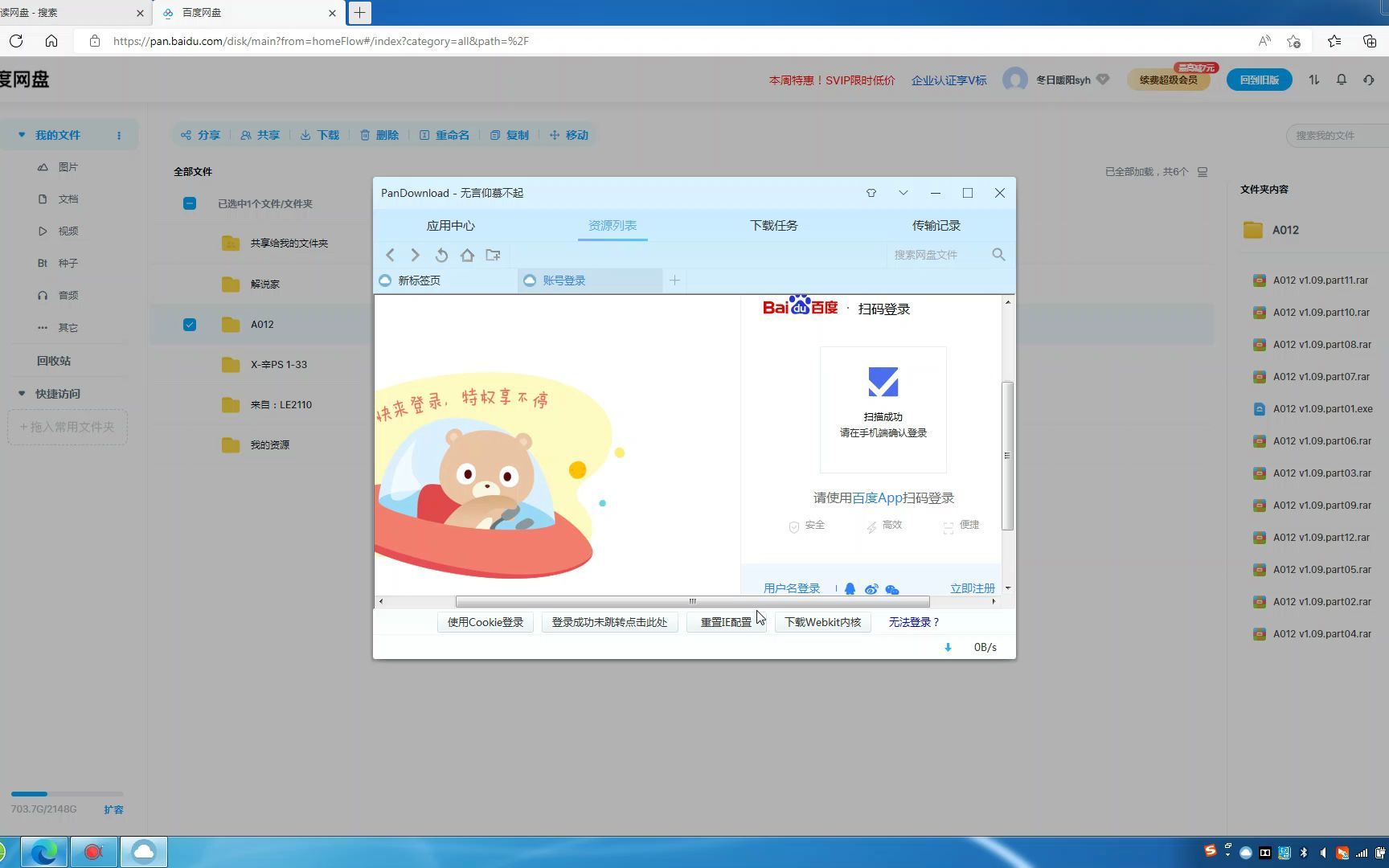Click 立即注册 link
Viewport: 1389px width, 868px height.
973,588
